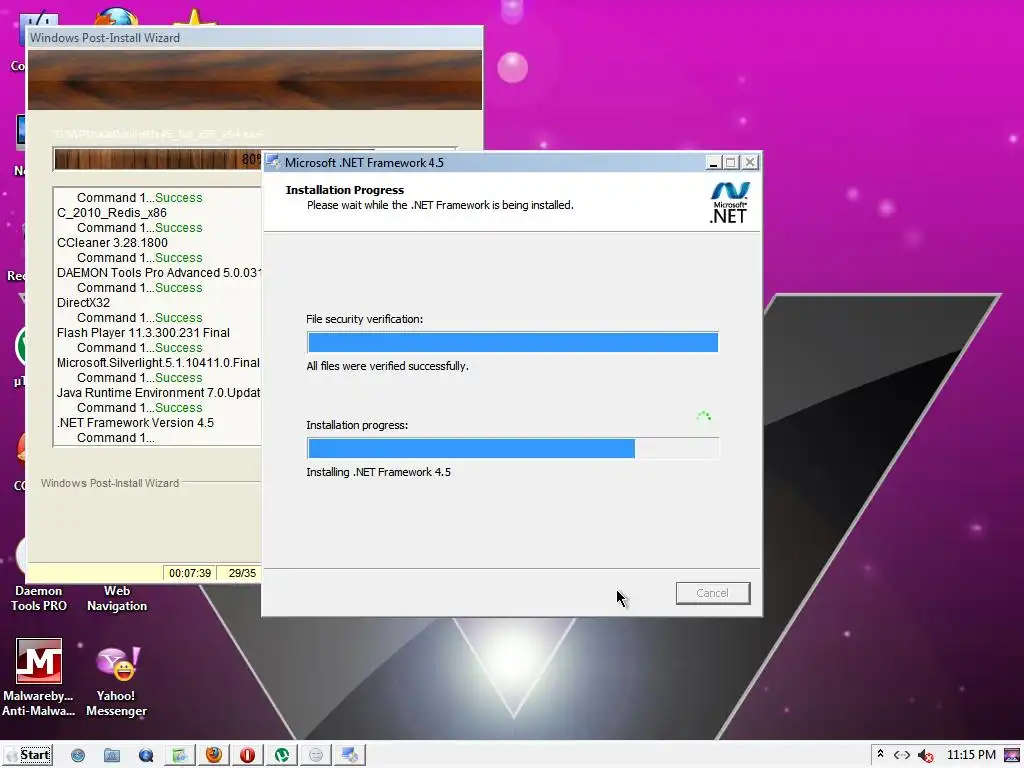This screenshot has height=768, width=1024.
Task: Click the Daemon Tools PRO desktop label
Action: click(x=39, y=598)
